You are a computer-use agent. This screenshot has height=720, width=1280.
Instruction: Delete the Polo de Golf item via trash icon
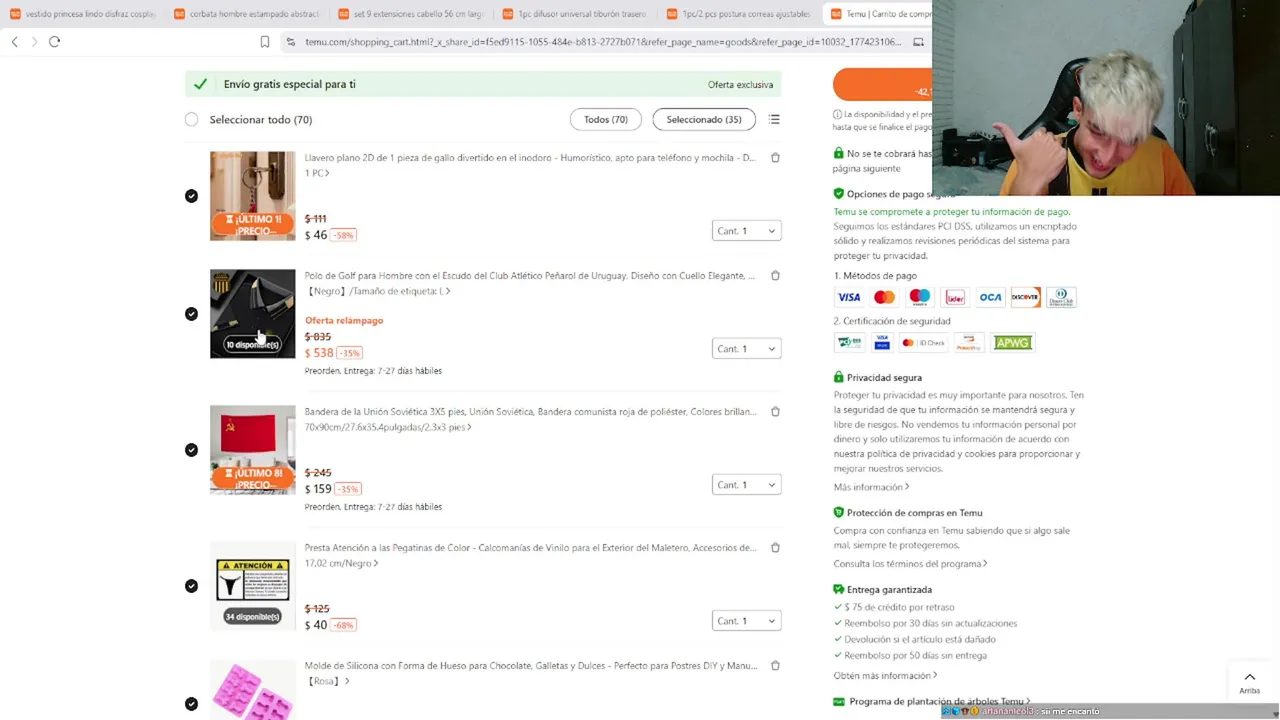tap(775, 276)
